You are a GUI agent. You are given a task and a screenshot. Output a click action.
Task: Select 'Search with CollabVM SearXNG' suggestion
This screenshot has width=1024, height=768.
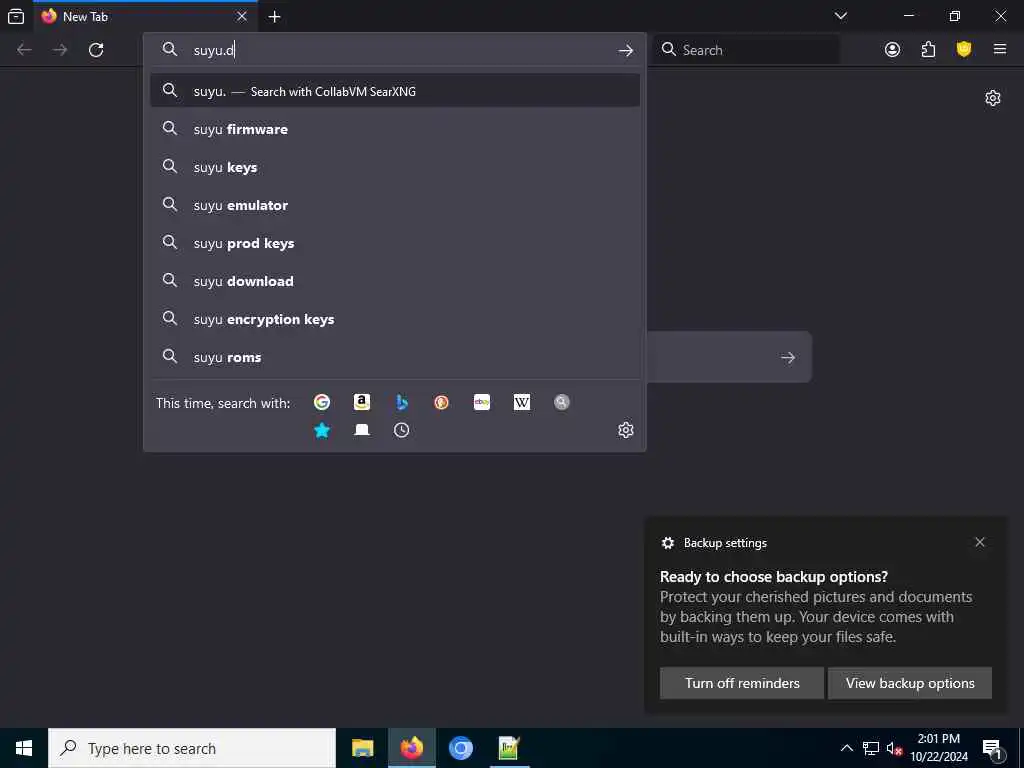pyautogui.click(x=394, y=91)
